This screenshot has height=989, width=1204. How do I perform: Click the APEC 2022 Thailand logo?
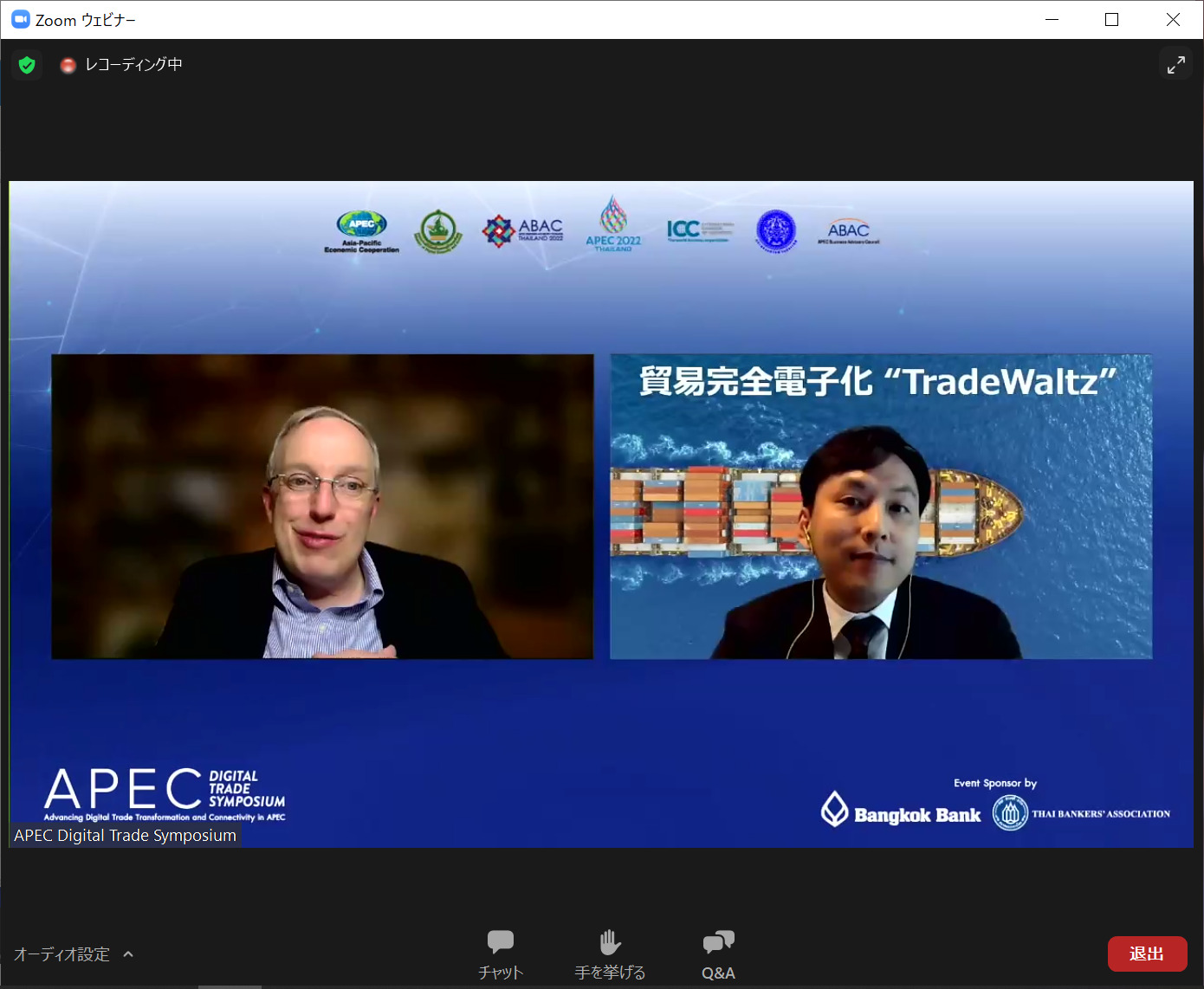pos(613,224)
